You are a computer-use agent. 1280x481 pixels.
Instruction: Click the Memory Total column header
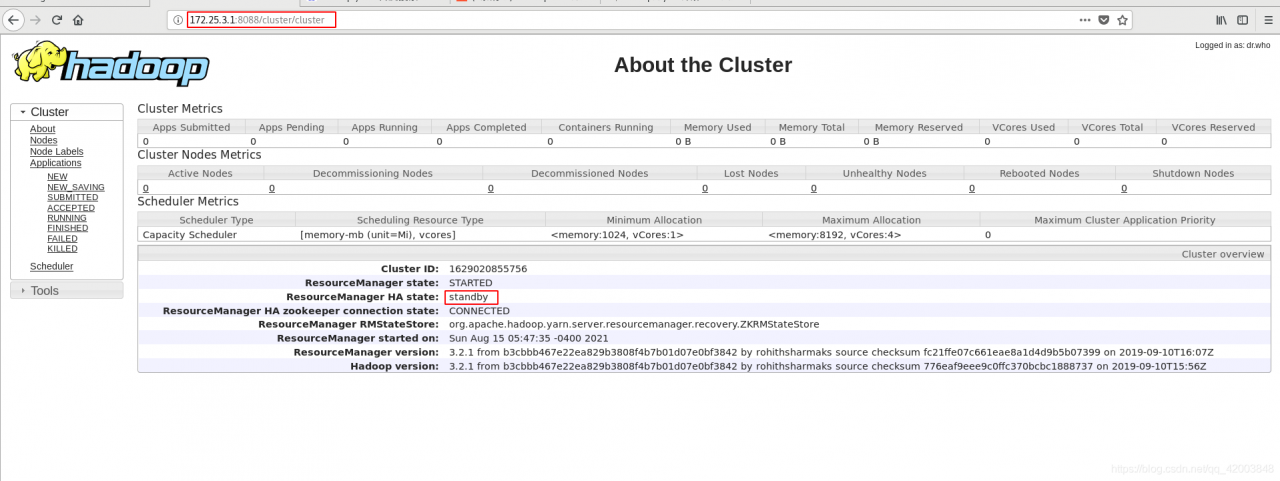click(x=811, y=127)
